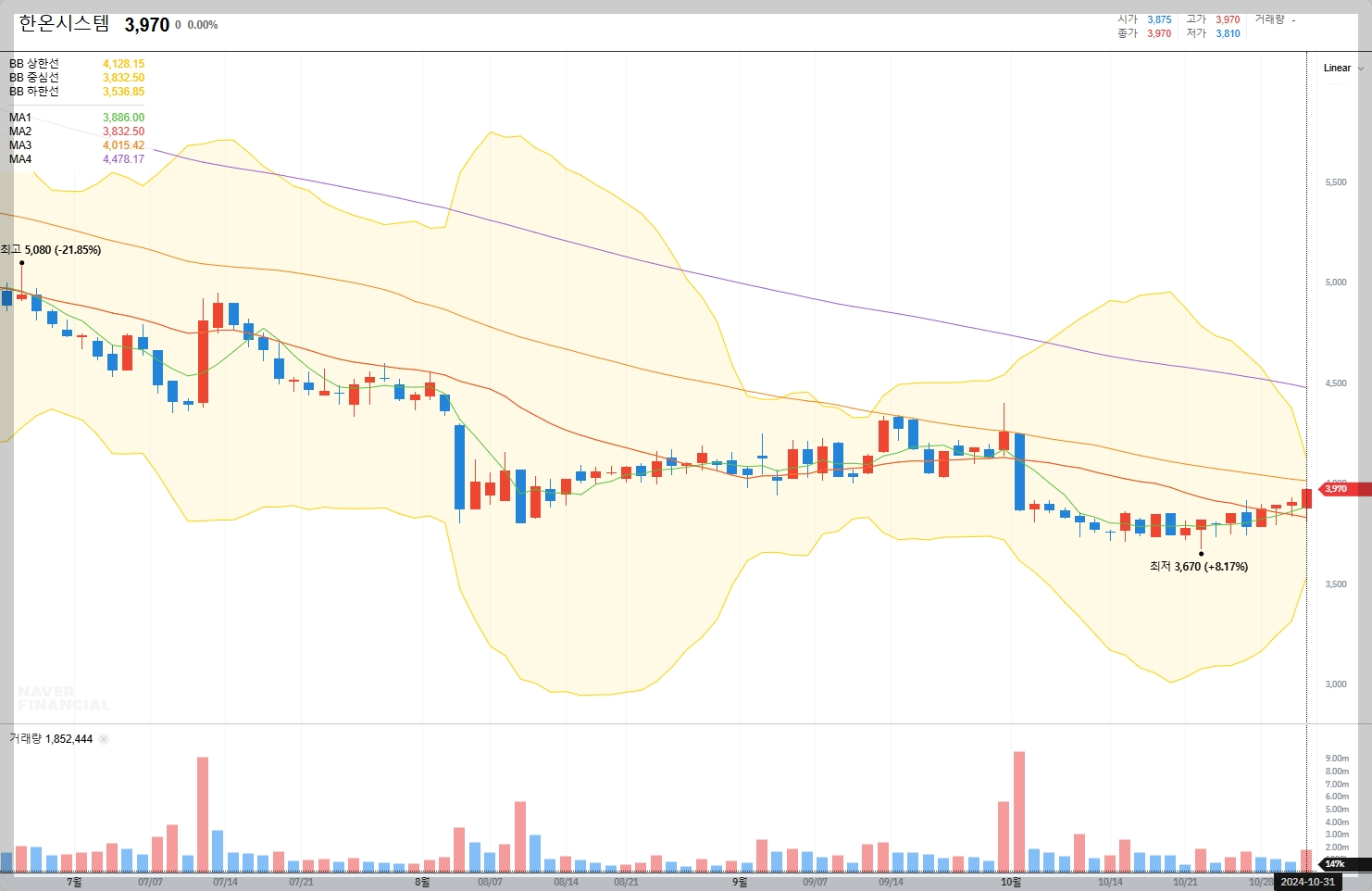The image size is (1372, 891).
Task: Select the MA4 moving average legend
Action: coord(20,159)
